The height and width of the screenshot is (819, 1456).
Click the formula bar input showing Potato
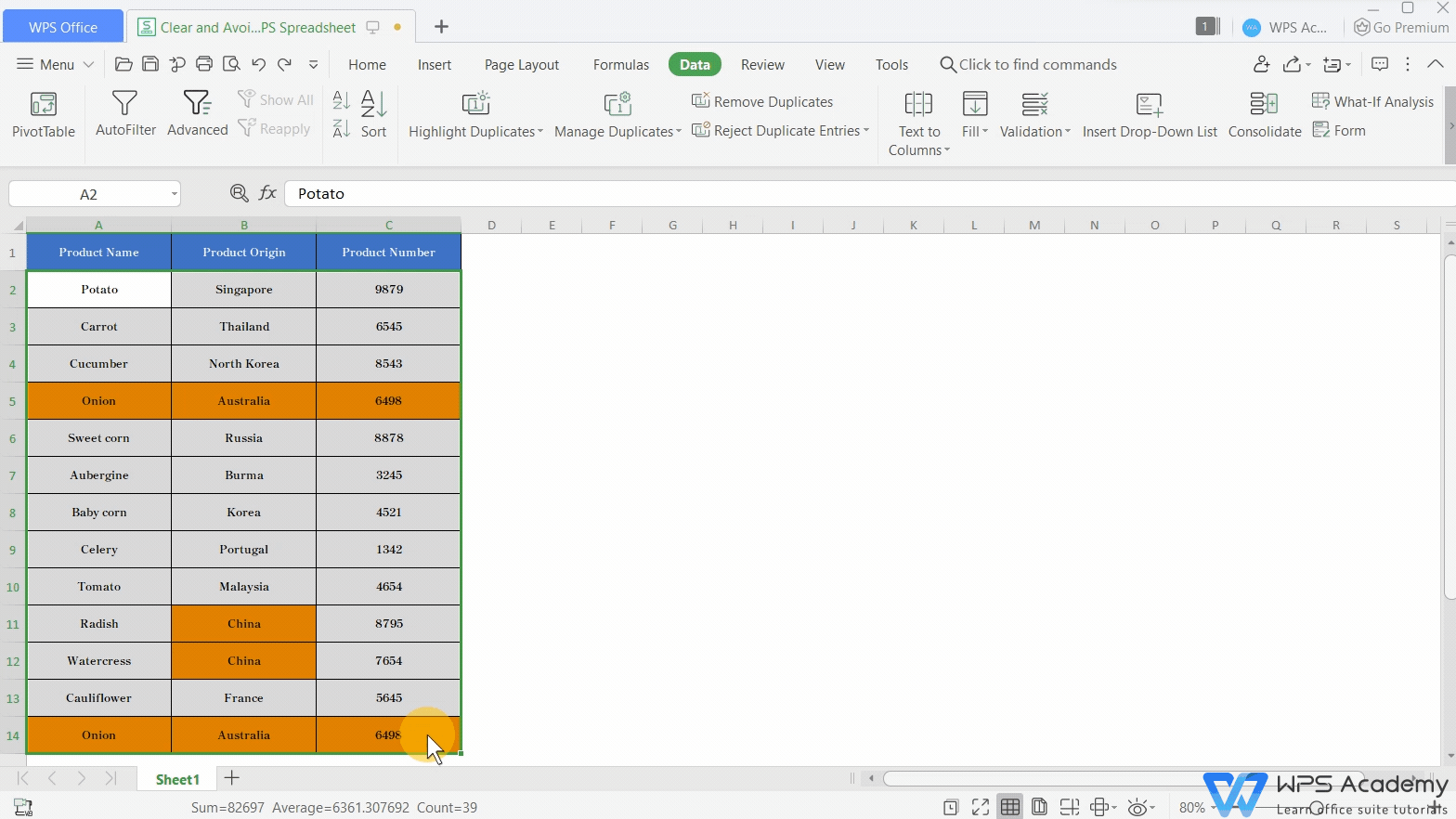coord(836,193)
